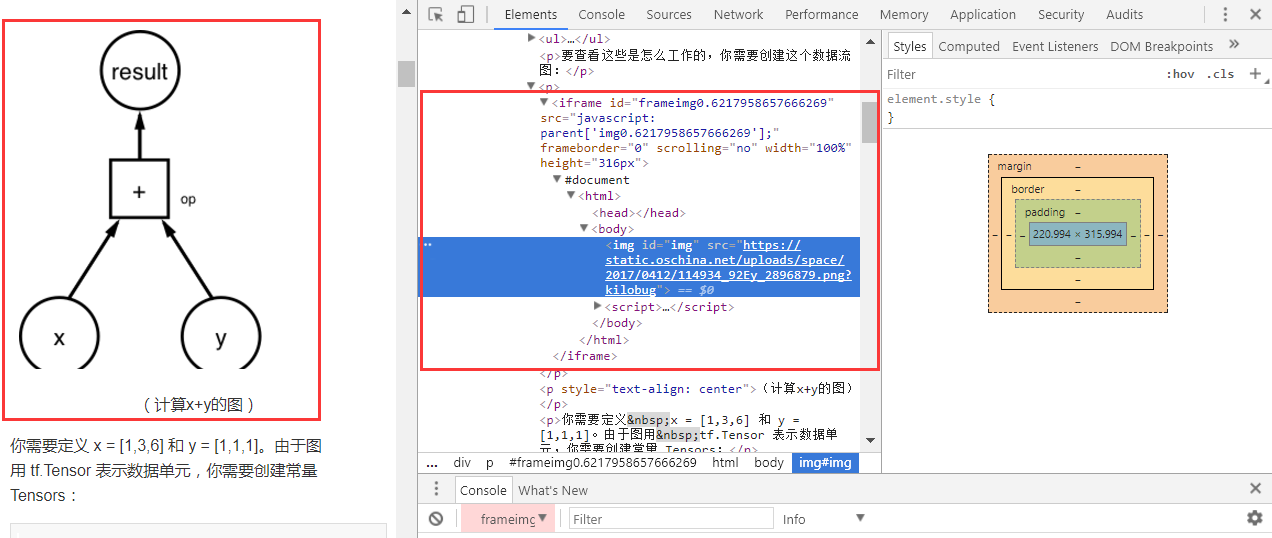Collapse the #document node

(x=557, y=179)
